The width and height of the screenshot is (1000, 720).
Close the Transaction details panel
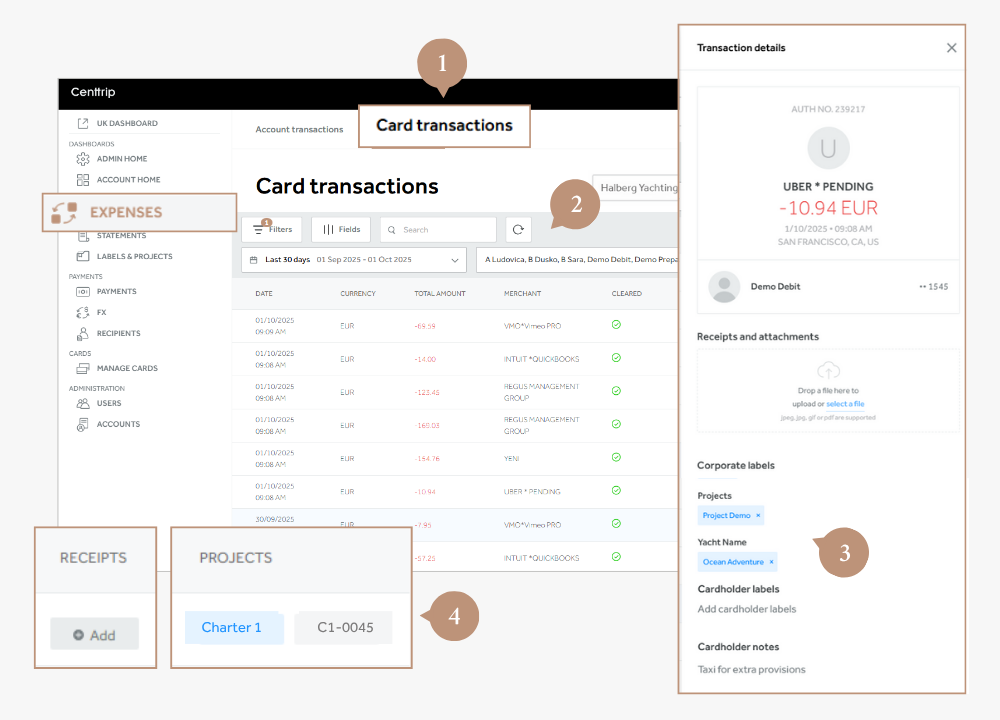[x=951, y=48]
